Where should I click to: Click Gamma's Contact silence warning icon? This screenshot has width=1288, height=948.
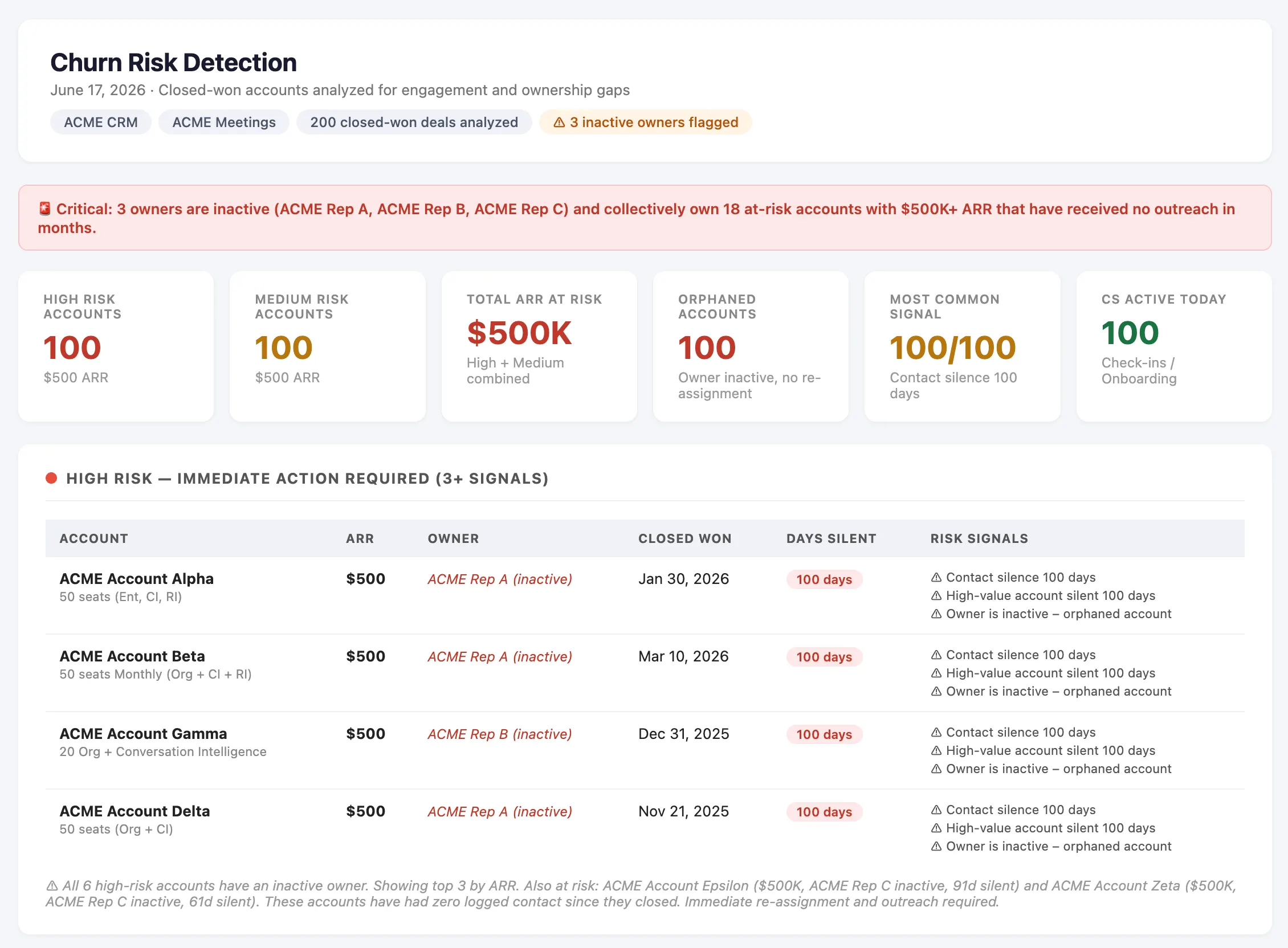[936, 732]
